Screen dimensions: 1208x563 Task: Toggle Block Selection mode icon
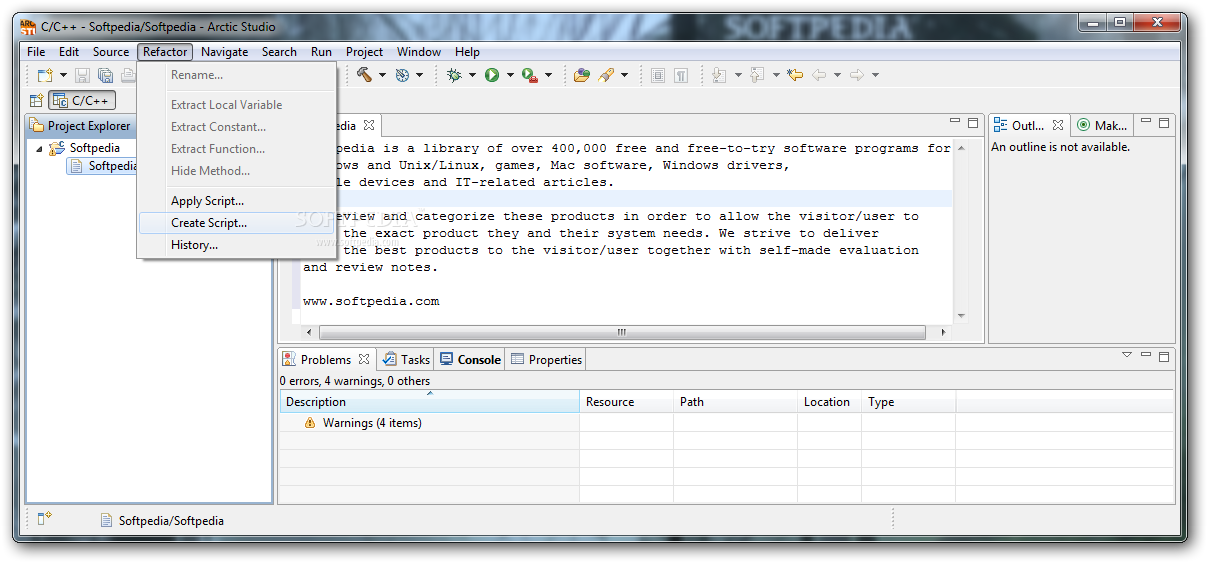click(x=658, y=75)
